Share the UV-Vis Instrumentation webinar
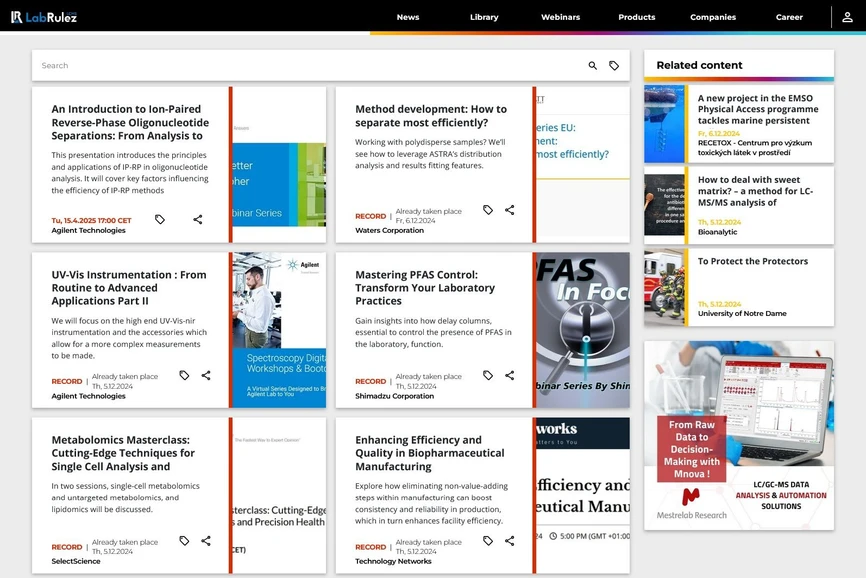Image resolution: width=866 pixels, height=578 pixels. click(x=206, y=376)
